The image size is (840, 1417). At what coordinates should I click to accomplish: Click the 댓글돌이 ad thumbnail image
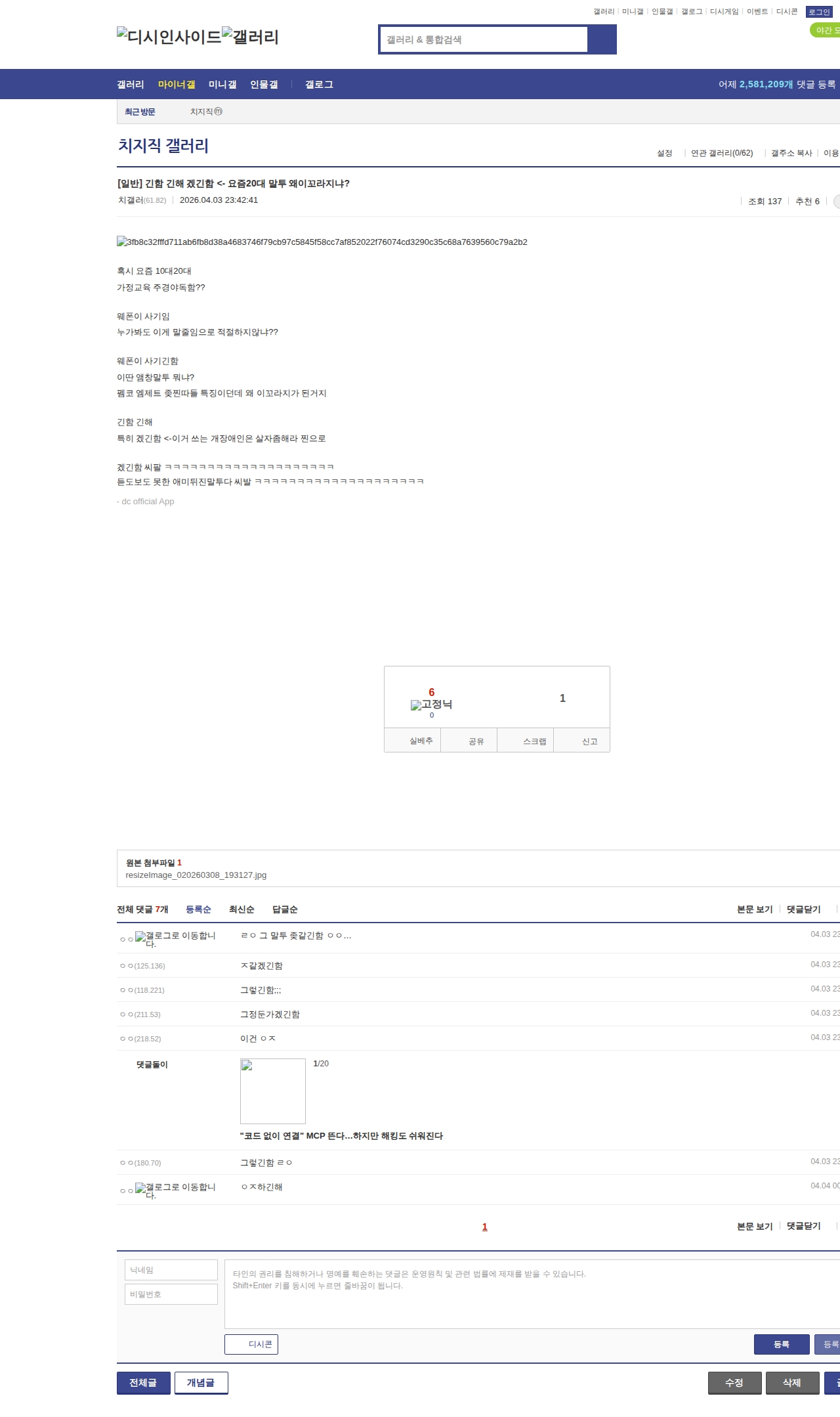273,1091
